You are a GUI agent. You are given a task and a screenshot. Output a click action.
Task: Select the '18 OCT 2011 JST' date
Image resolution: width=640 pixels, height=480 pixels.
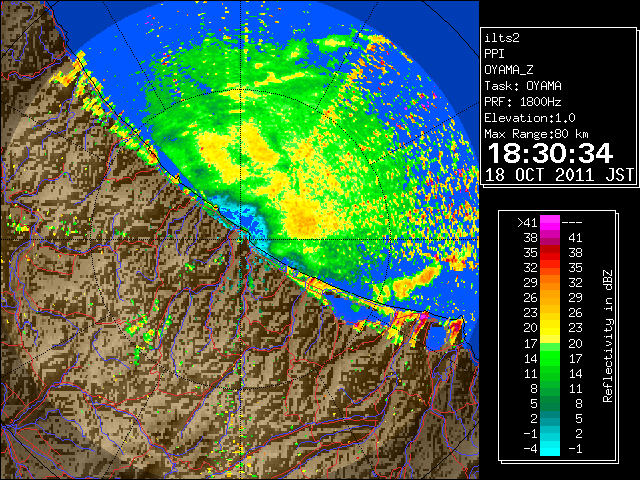pos(559,175)
